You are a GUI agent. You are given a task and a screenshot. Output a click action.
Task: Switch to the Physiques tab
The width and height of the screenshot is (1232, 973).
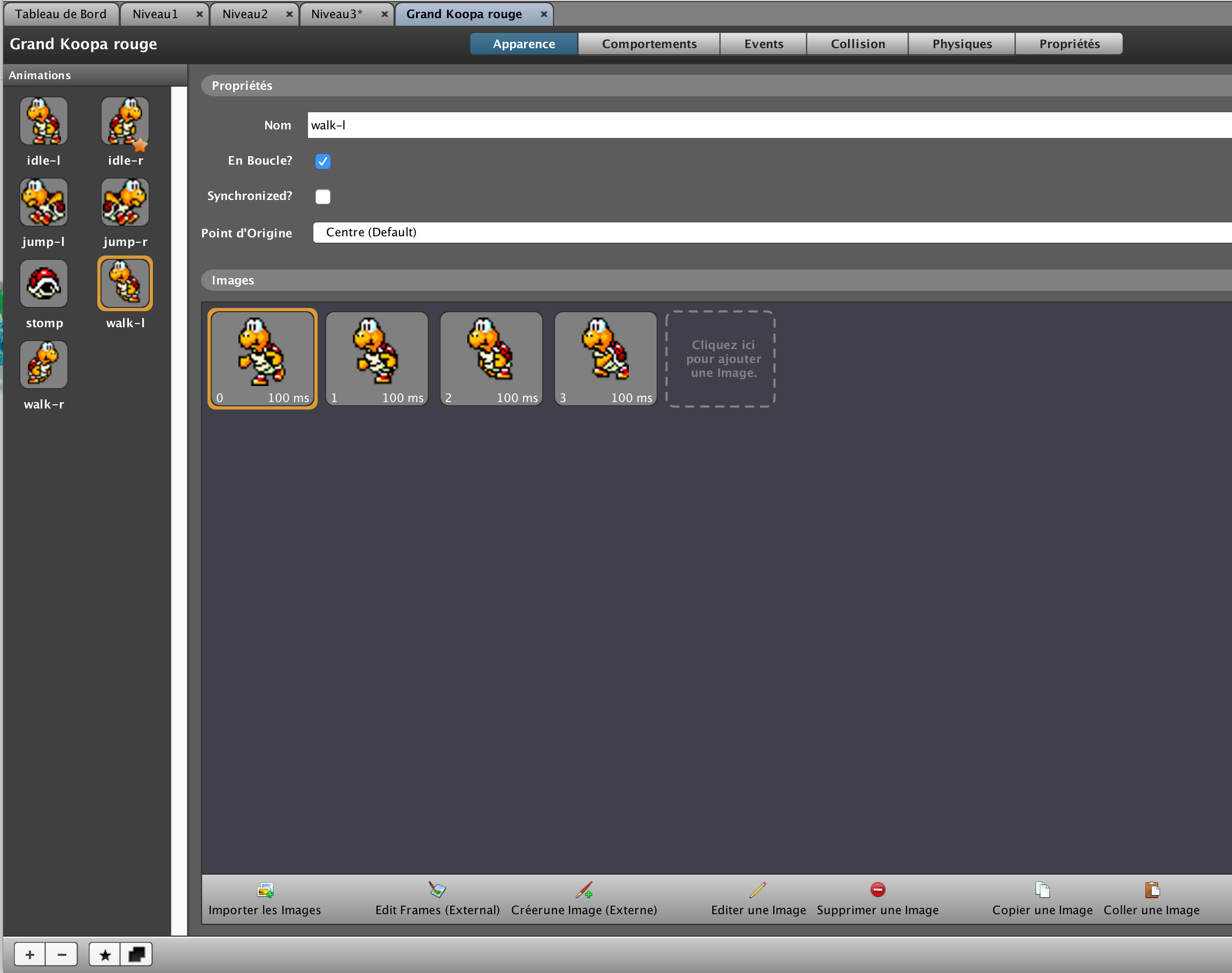962,44
